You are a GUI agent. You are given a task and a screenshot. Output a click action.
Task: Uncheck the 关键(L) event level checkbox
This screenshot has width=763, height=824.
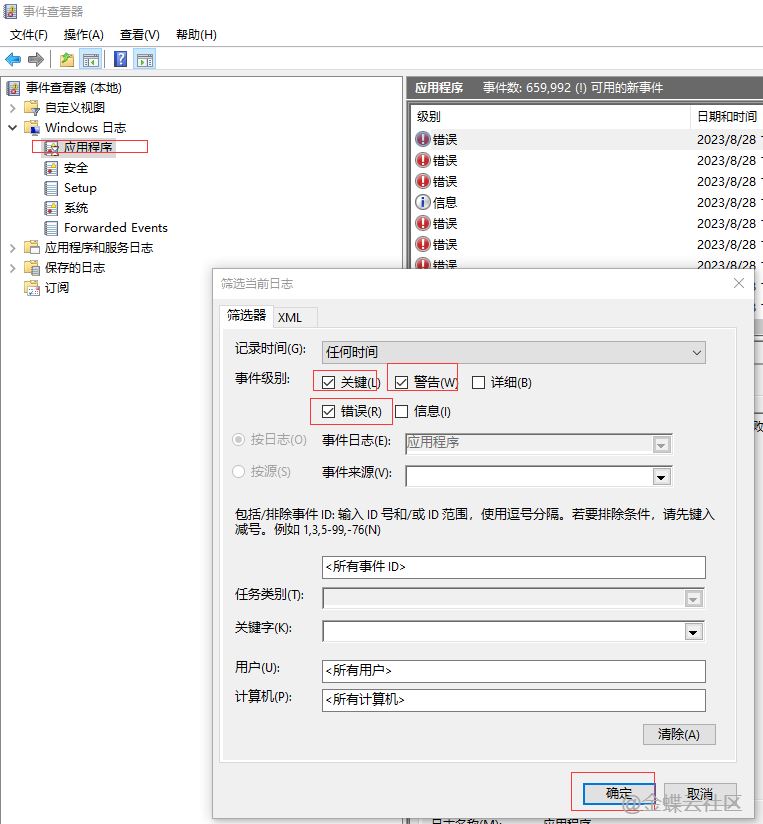pos(328,382)
